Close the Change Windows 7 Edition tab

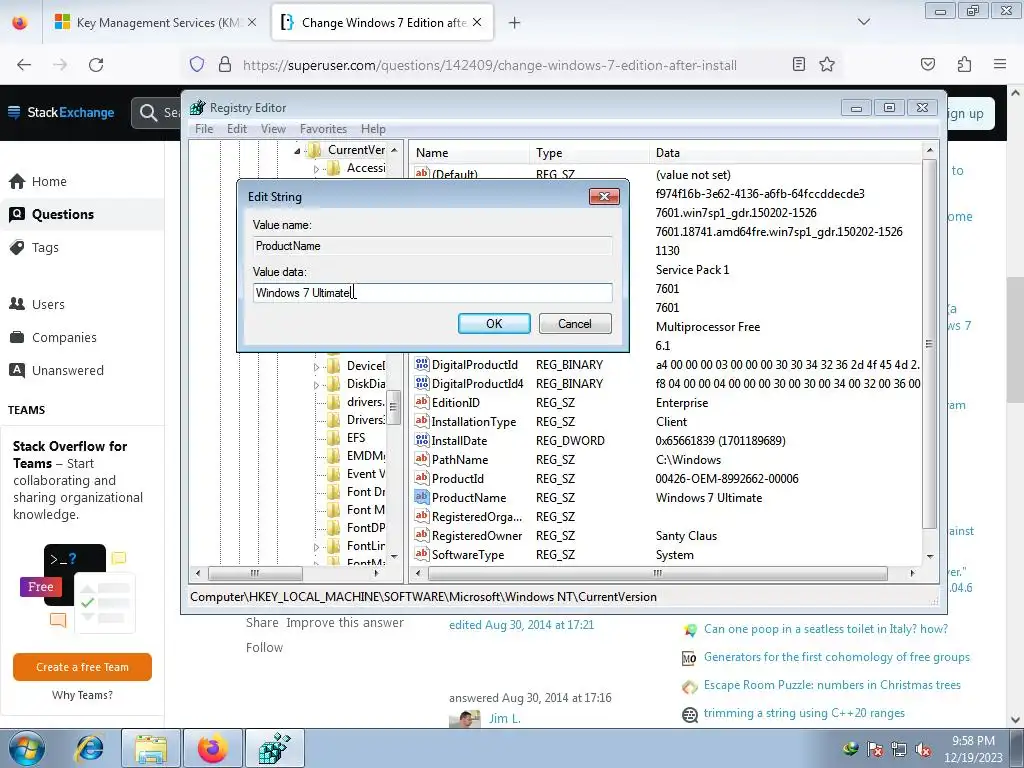click(x=477, y=22)
